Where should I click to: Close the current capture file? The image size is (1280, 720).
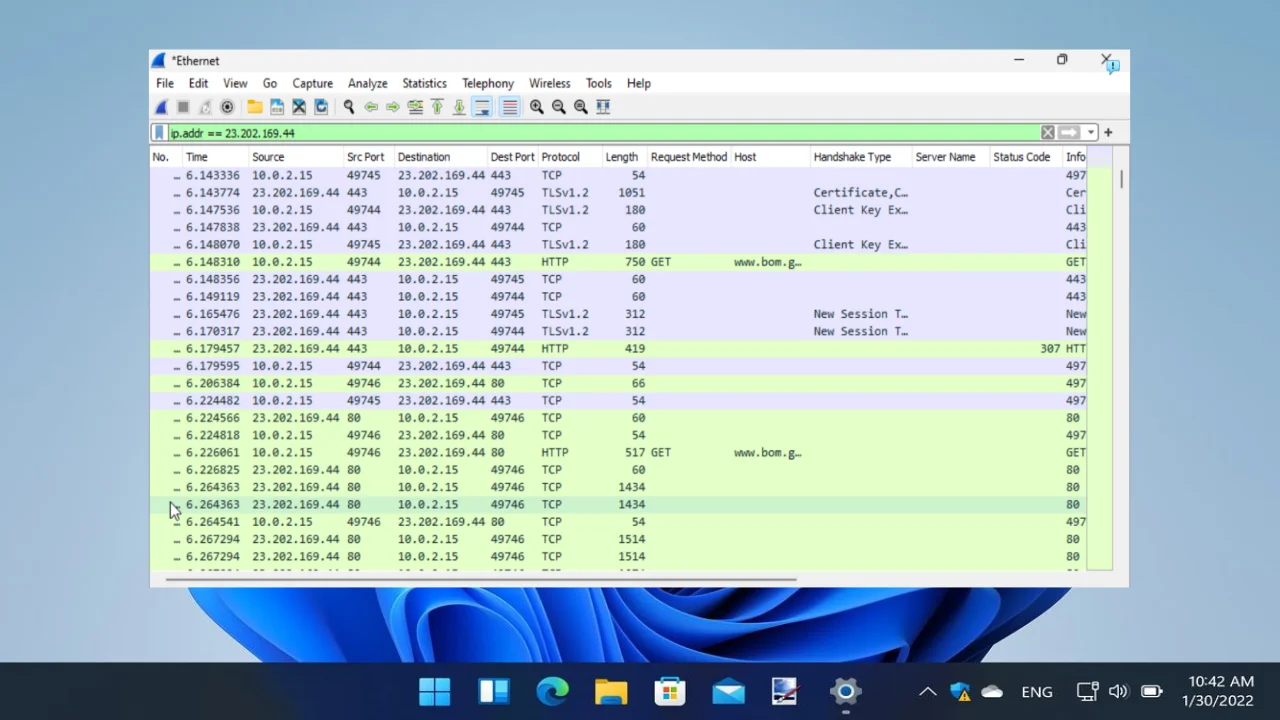point(299,107)
